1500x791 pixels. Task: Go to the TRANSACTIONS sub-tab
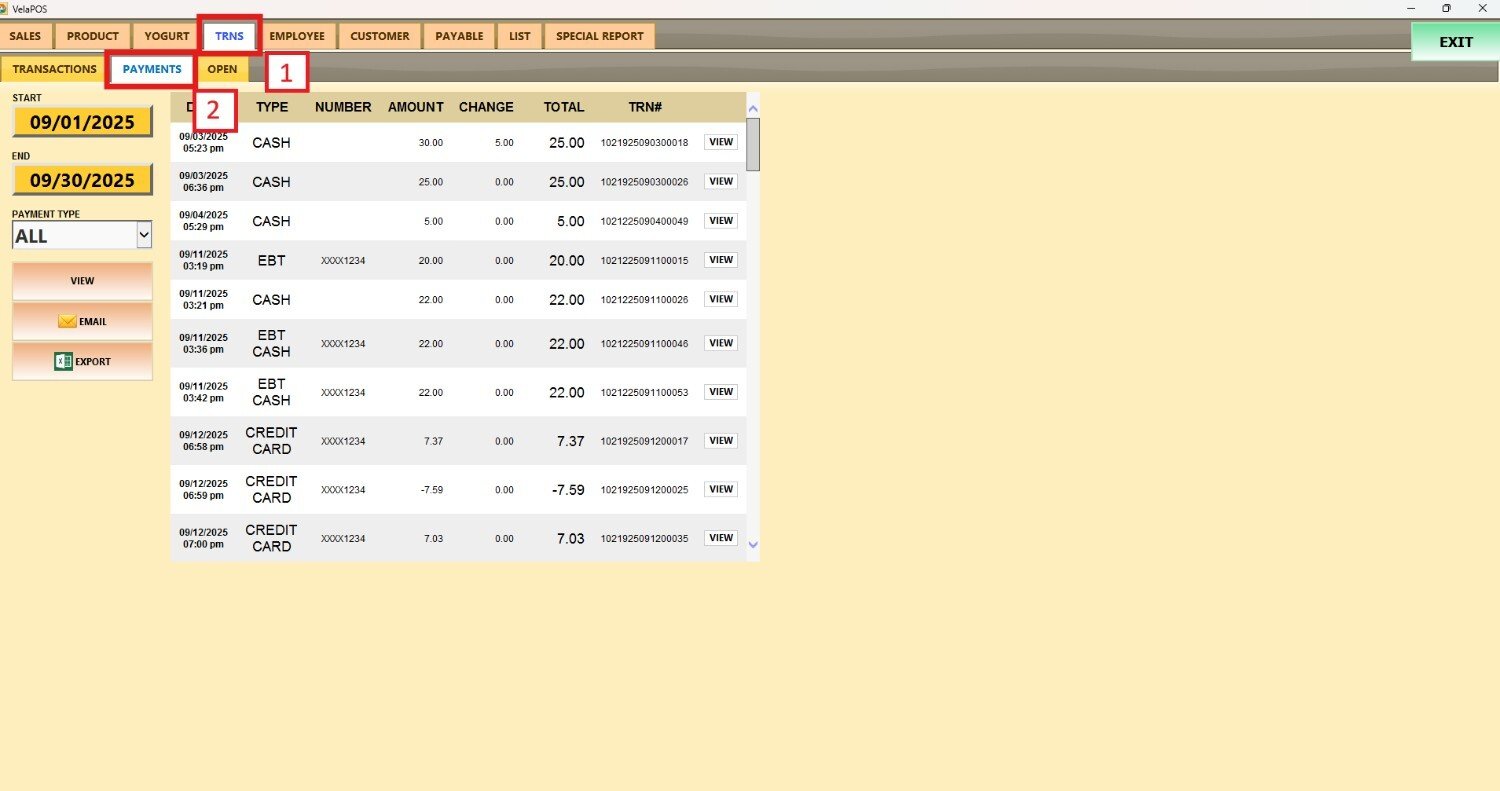[54, 69]
